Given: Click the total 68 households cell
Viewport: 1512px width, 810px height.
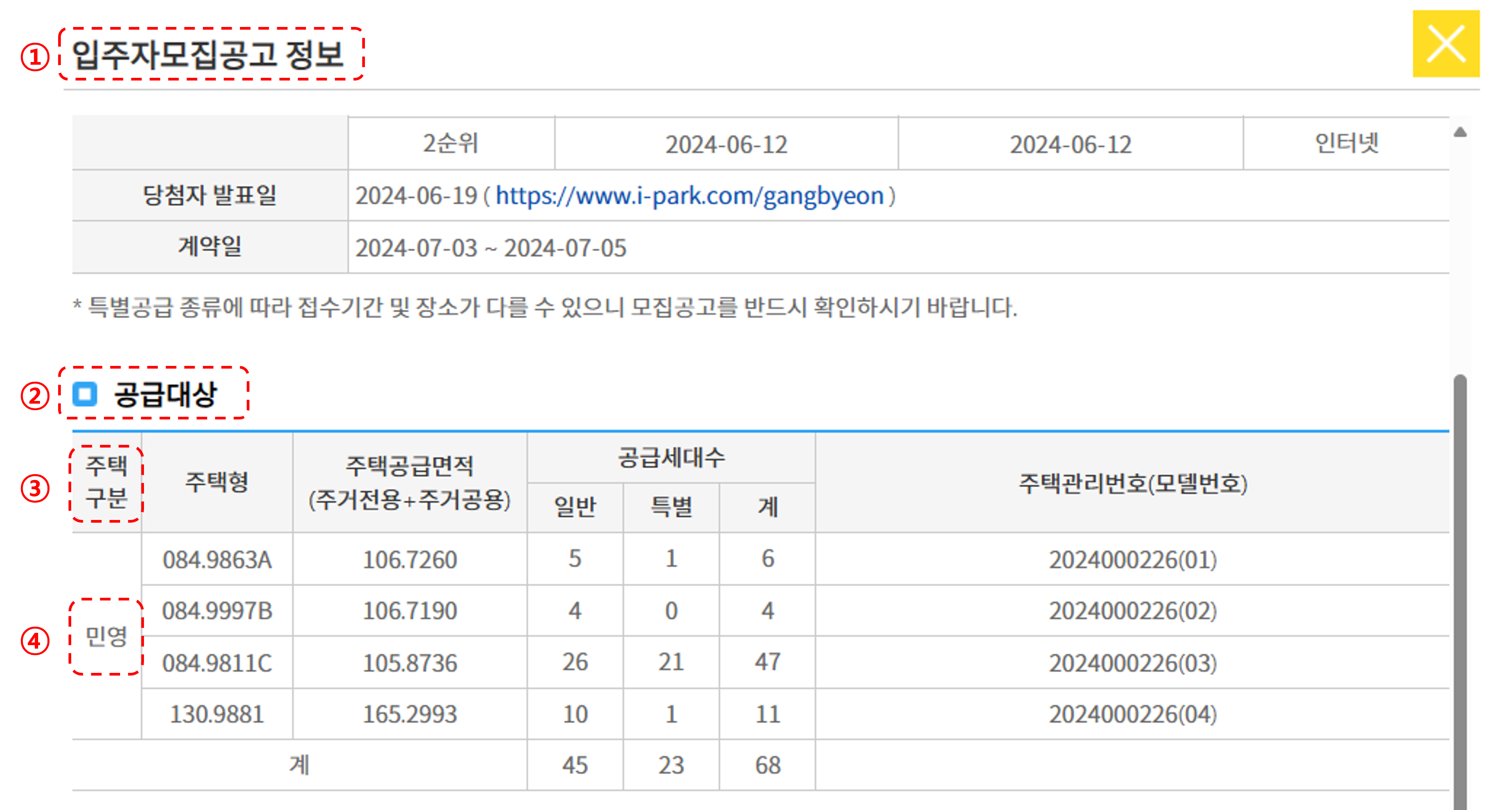Looking at the screenshot, I should pyautogui.click(x=767, y=765).
